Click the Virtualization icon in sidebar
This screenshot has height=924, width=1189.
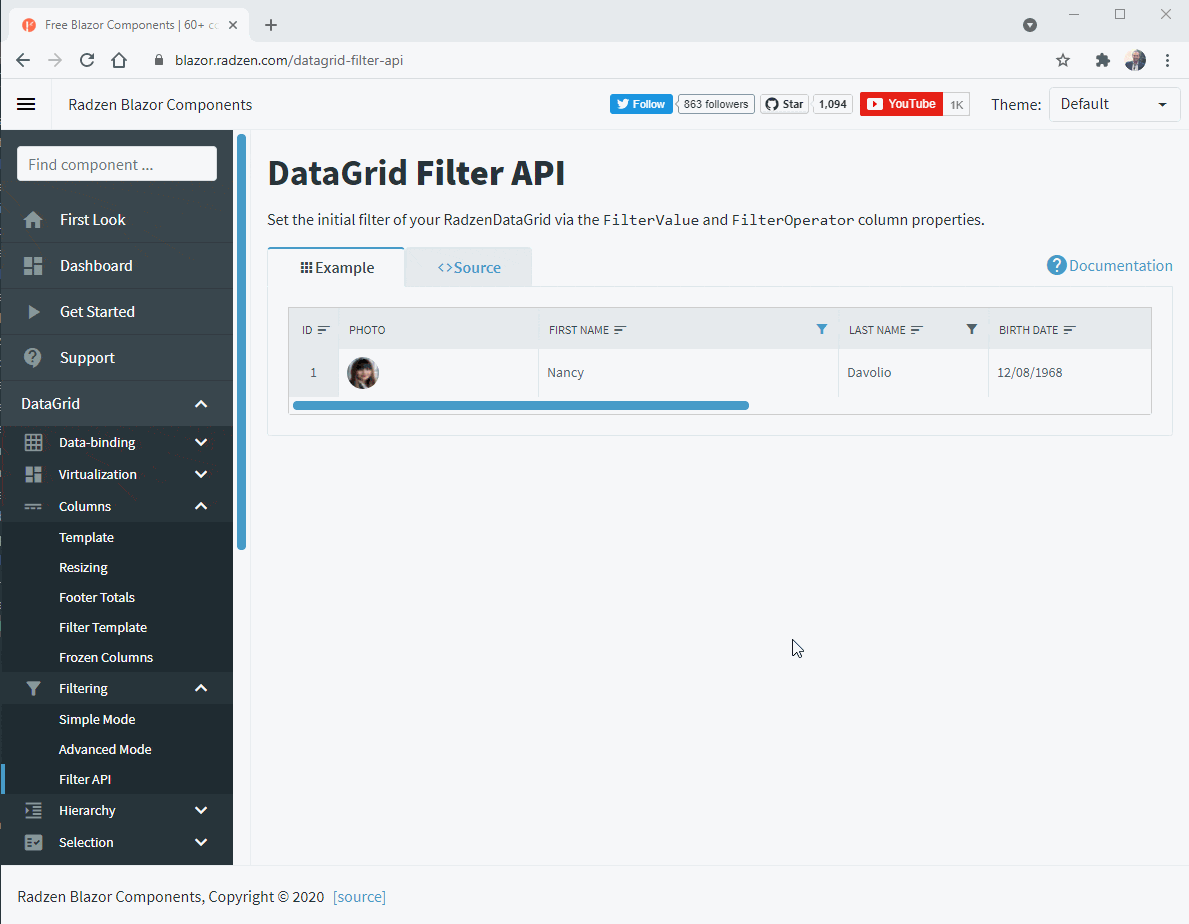click(x=33, y=475)
